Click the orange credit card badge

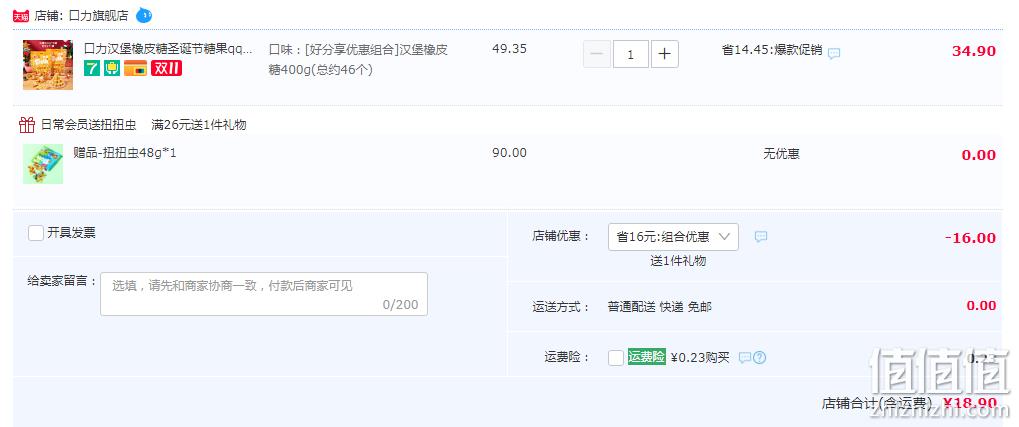(x=135, y=68)
